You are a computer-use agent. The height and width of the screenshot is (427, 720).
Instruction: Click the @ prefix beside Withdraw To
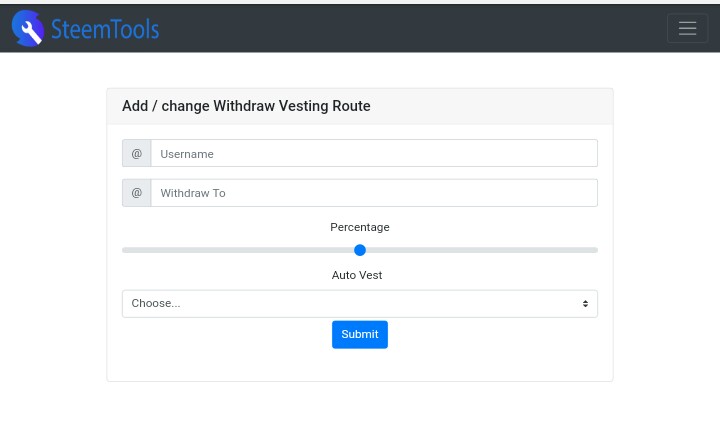click(x=137, y=193)
